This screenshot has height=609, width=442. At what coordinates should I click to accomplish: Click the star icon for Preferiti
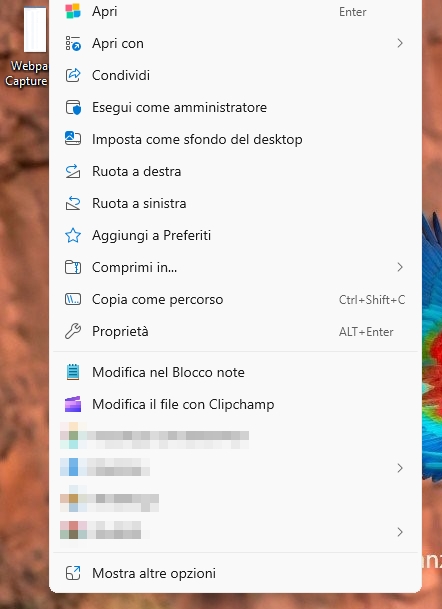[73, 235]
